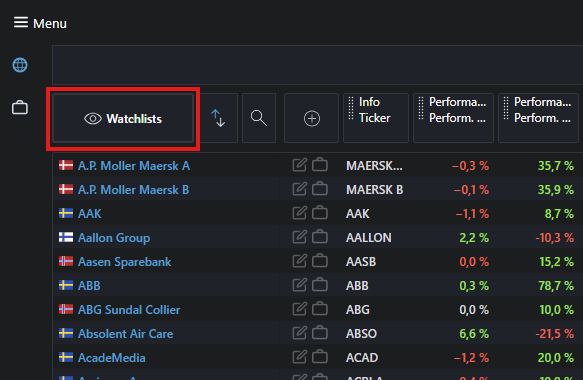The height and width of the screenshot is (380, 583).
Task: Click edit note icon for Aallon Group
Action: tap(300, 237)
